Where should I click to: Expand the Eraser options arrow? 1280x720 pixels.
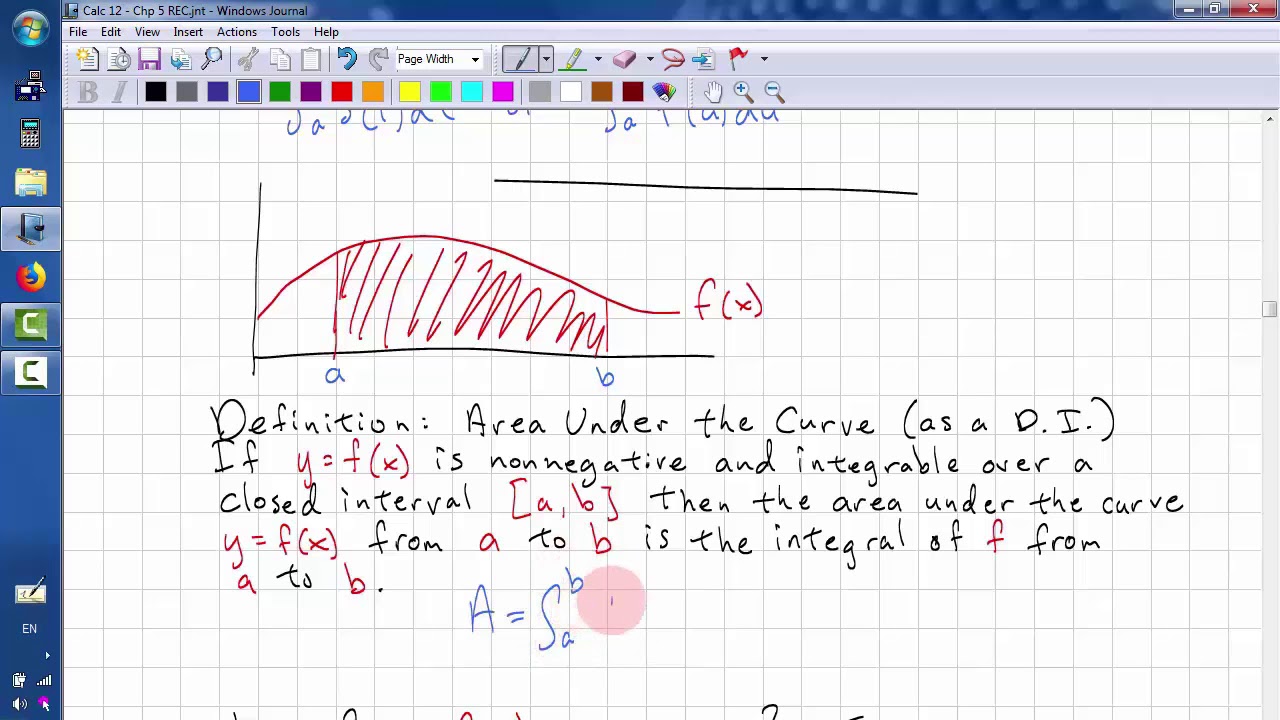point(650,59)
